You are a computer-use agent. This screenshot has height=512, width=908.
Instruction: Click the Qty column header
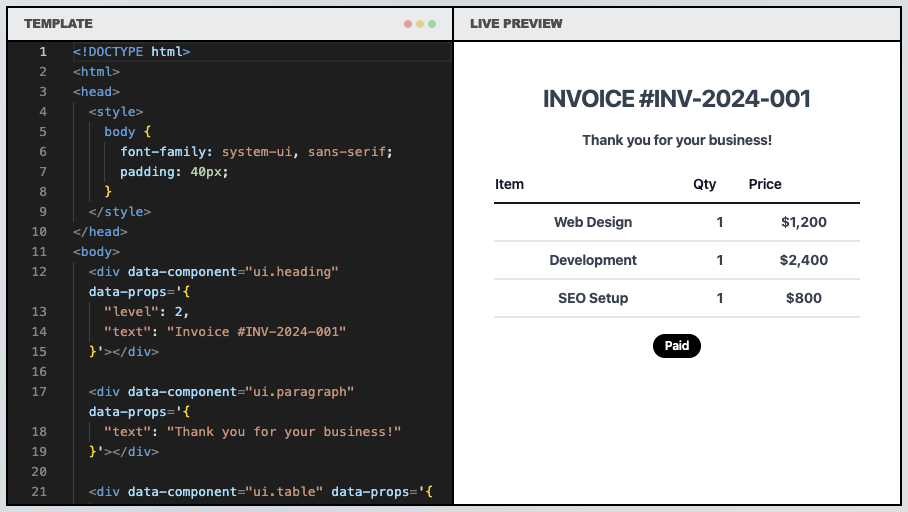pos(704,184)
